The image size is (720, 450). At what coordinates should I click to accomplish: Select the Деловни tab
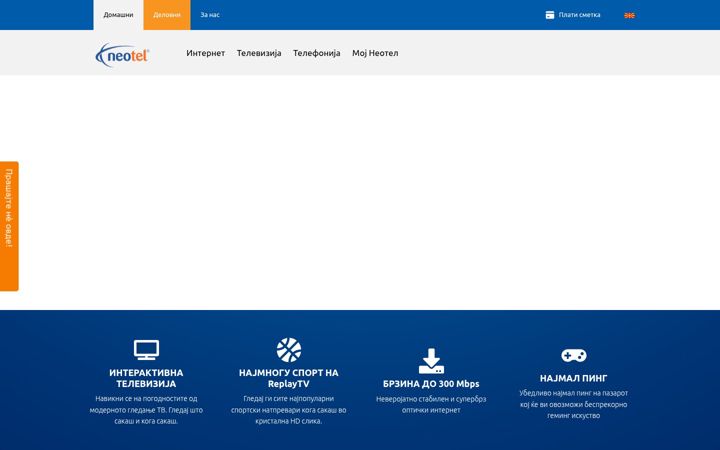167,15
